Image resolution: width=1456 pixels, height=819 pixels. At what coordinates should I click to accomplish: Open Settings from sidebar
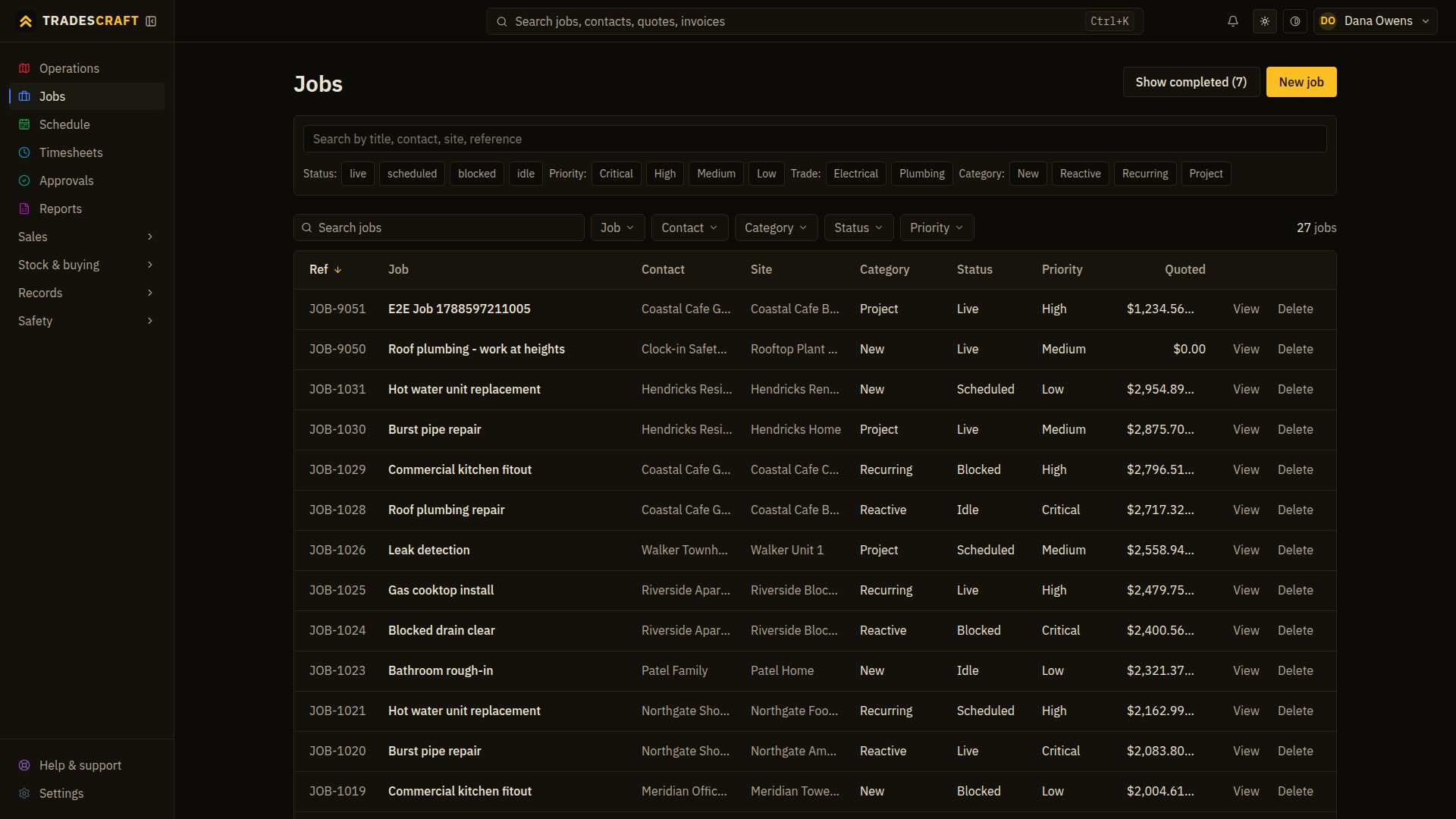[x=86, y=793]
